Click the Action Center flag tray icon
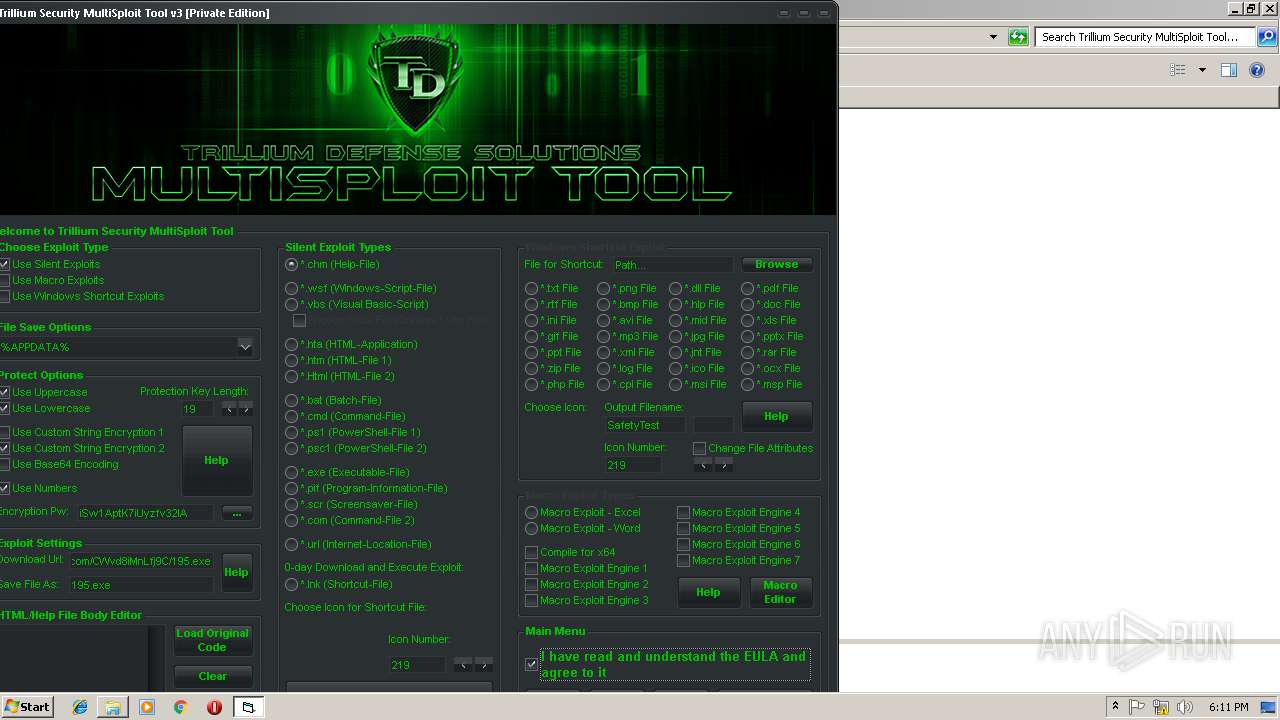This screenshot has width=1280, height=720. (1138, 707)
